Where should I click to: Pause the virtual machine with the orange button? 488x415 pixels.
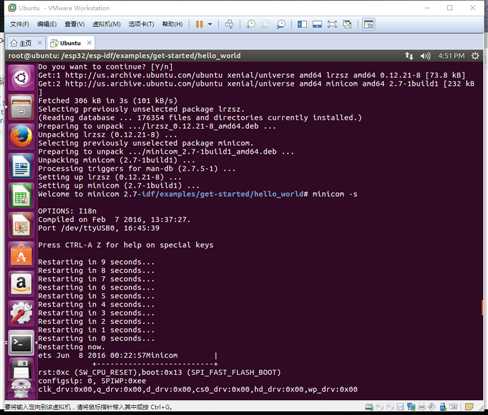[x=199, y=24]
